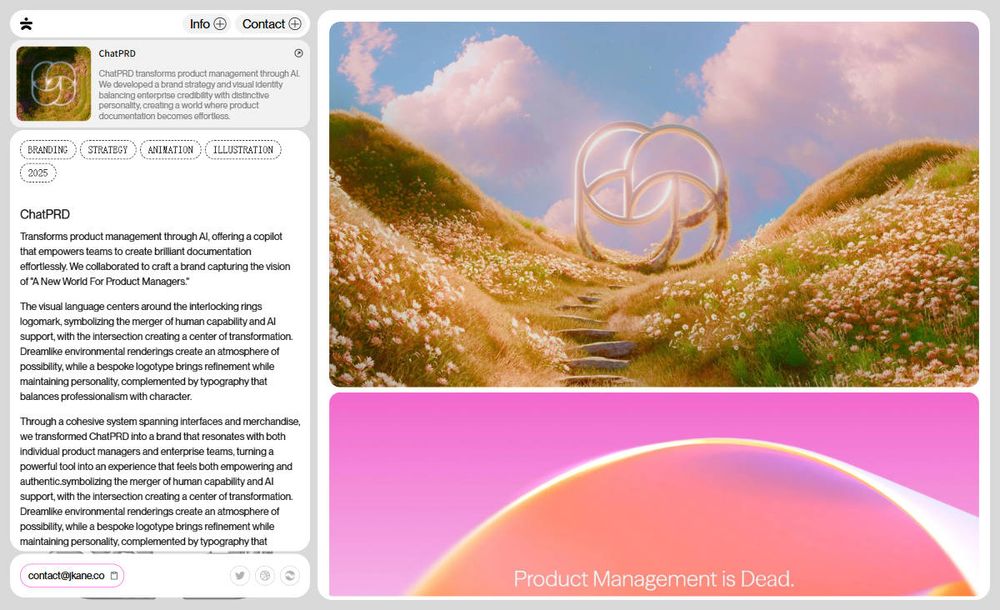Open the Dribbble profile icon

coord(265,576)
